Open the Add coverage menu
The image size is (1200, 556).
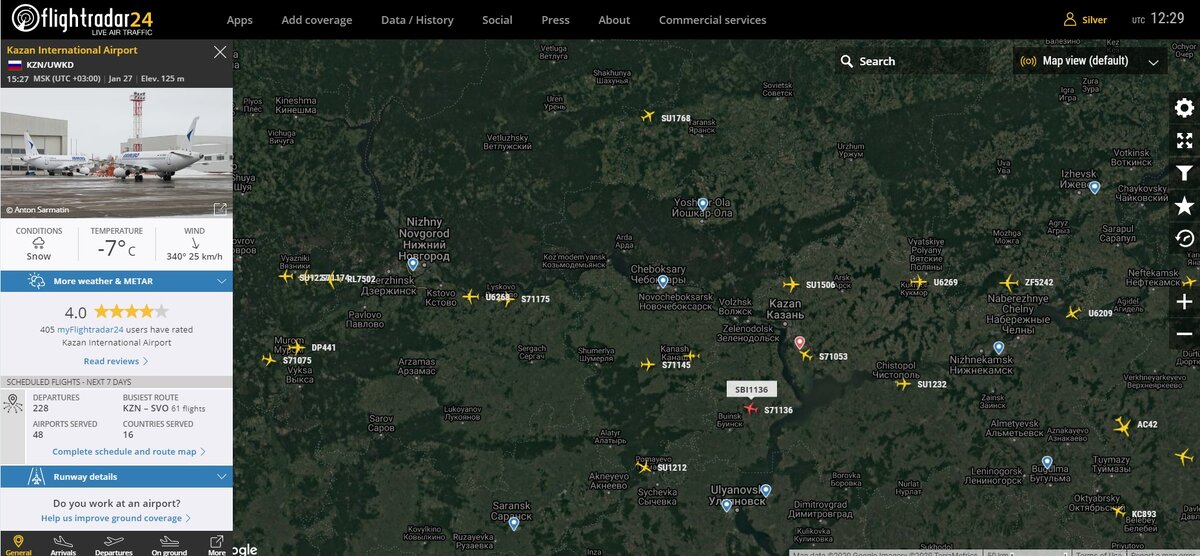317,20
